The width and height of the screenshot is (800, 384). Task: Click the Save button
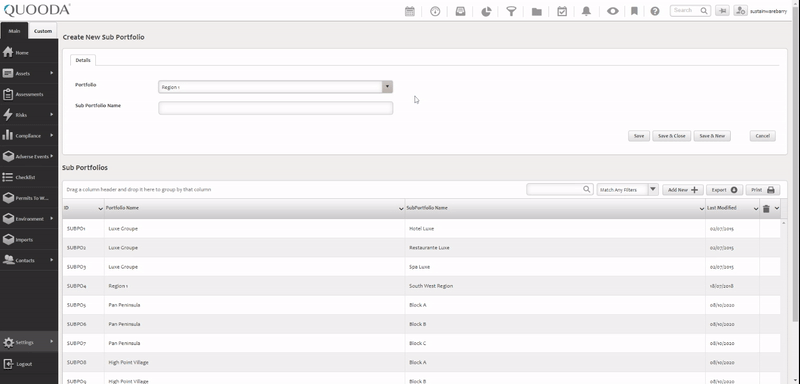click(639, 136)
